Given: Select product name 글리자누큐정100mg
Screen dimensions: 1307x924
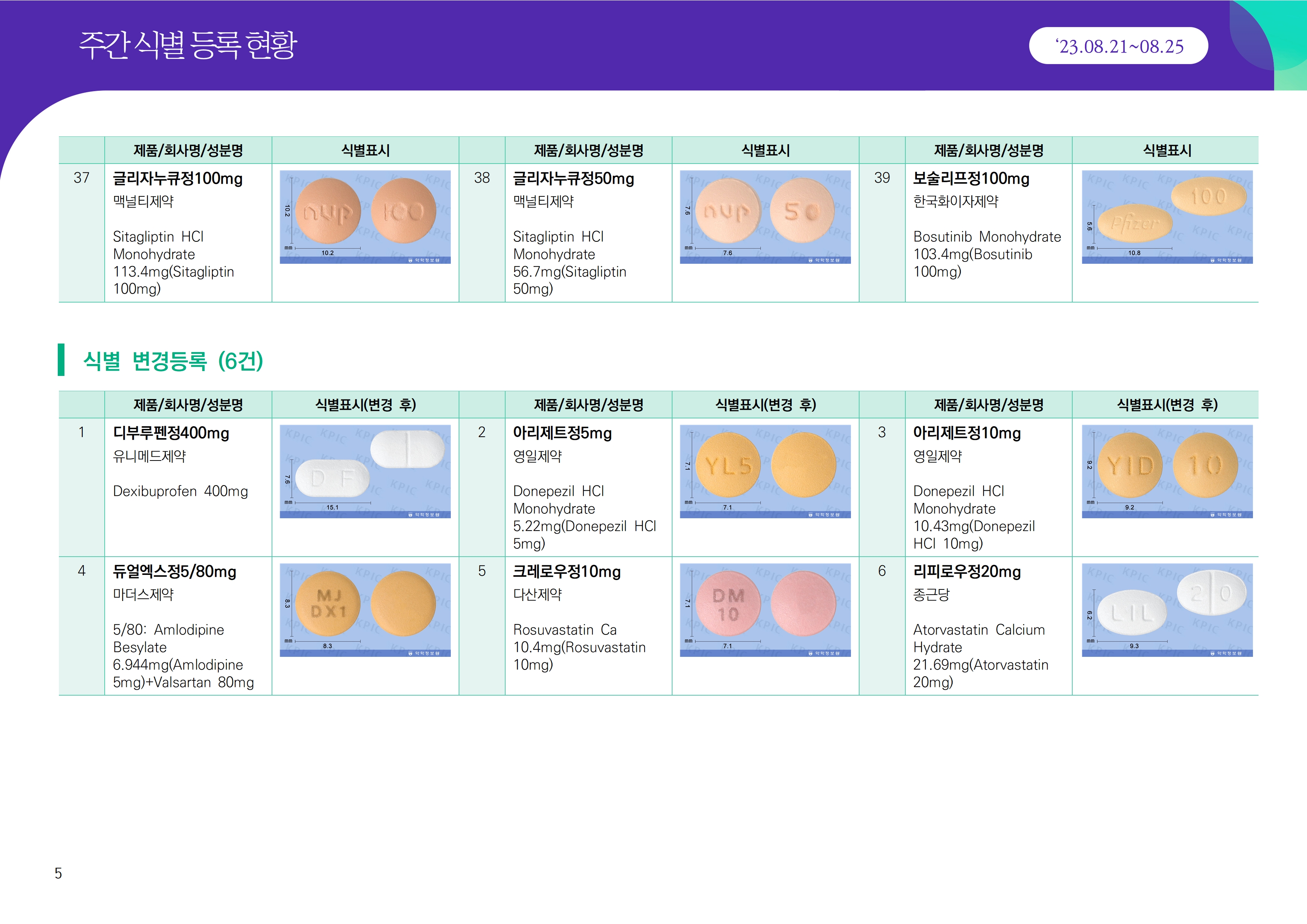Looking at the screenshot, I should (x=178, y=179).
